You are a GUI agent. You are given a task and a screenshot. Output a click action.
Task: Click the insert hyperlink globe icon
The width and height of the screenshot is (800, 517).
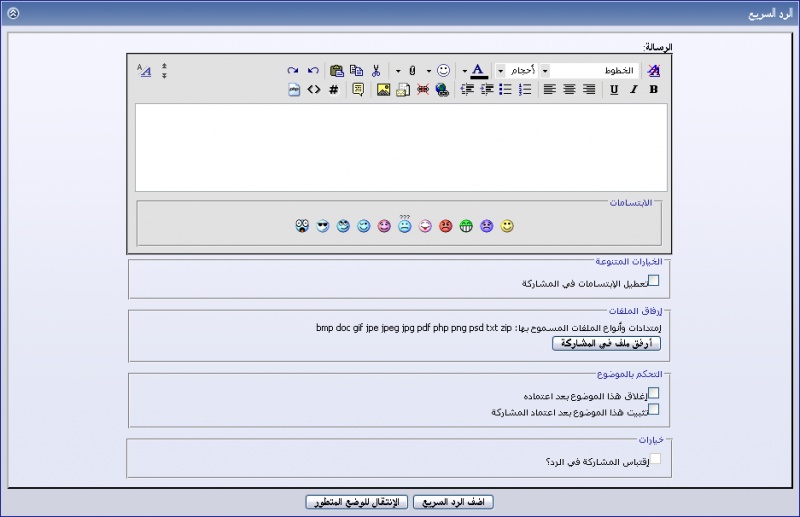point(442,89)
